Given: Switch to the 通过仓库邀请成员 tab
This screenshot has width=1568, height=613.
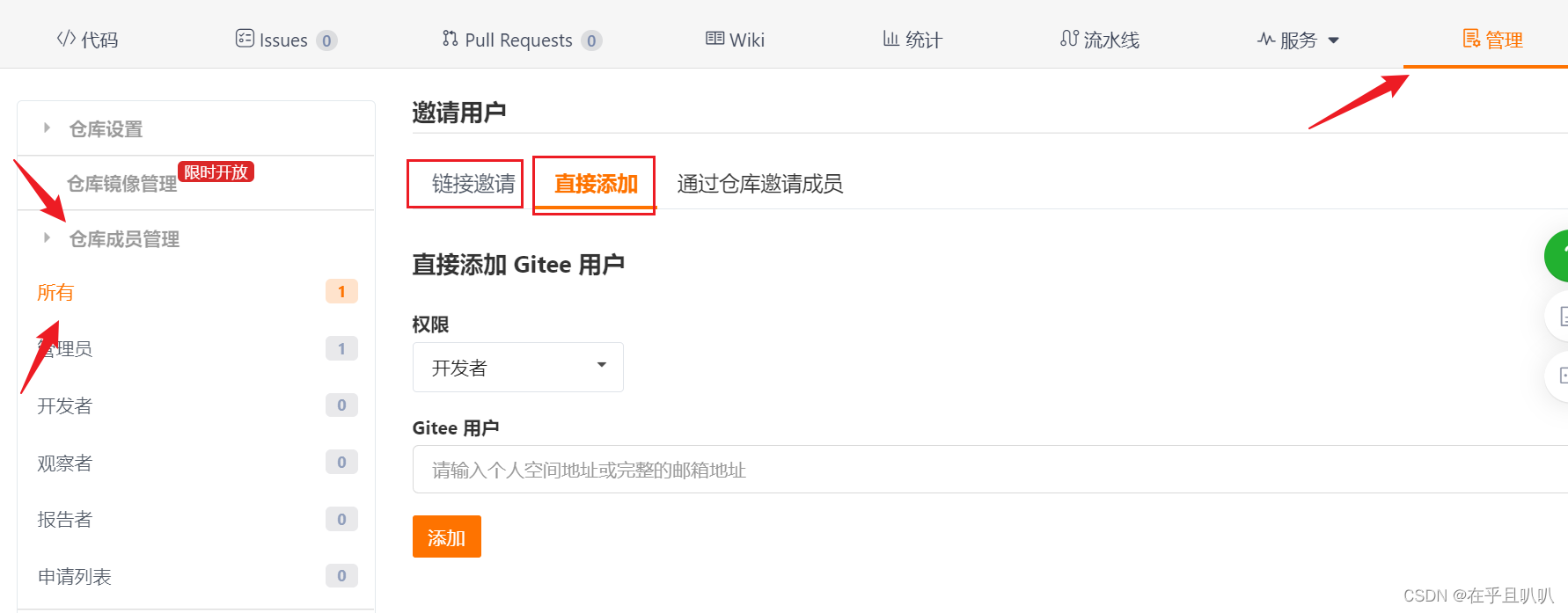Looking at the screenshot, I should pyautogui.click(x=759, y=184).
